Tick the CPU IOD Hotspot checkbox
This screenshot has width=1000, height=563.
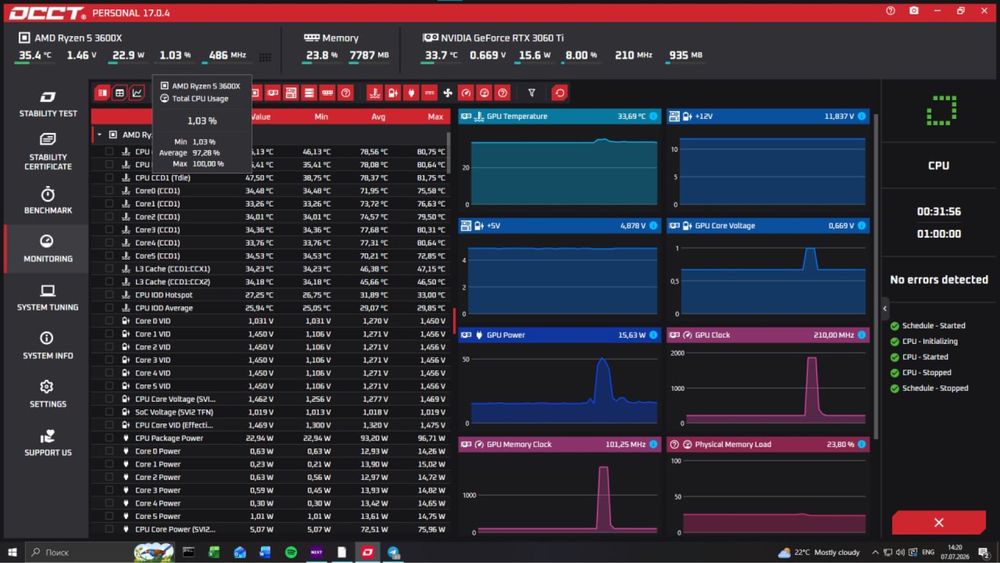tap(109, 295)
